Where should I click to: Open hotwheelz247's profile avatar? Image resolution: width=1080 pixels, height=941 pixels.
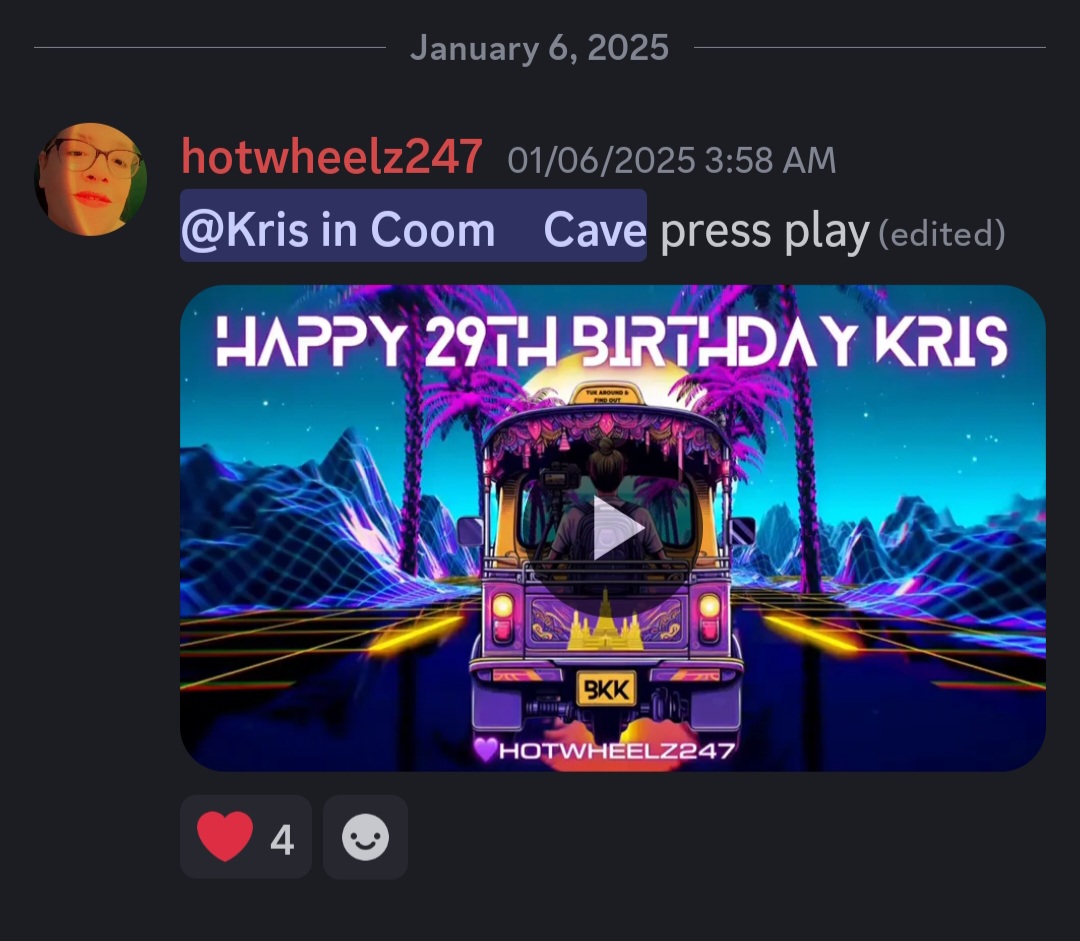90,179
